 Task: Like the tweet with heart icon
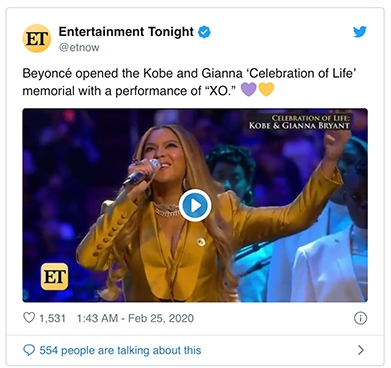pos(29,318)
